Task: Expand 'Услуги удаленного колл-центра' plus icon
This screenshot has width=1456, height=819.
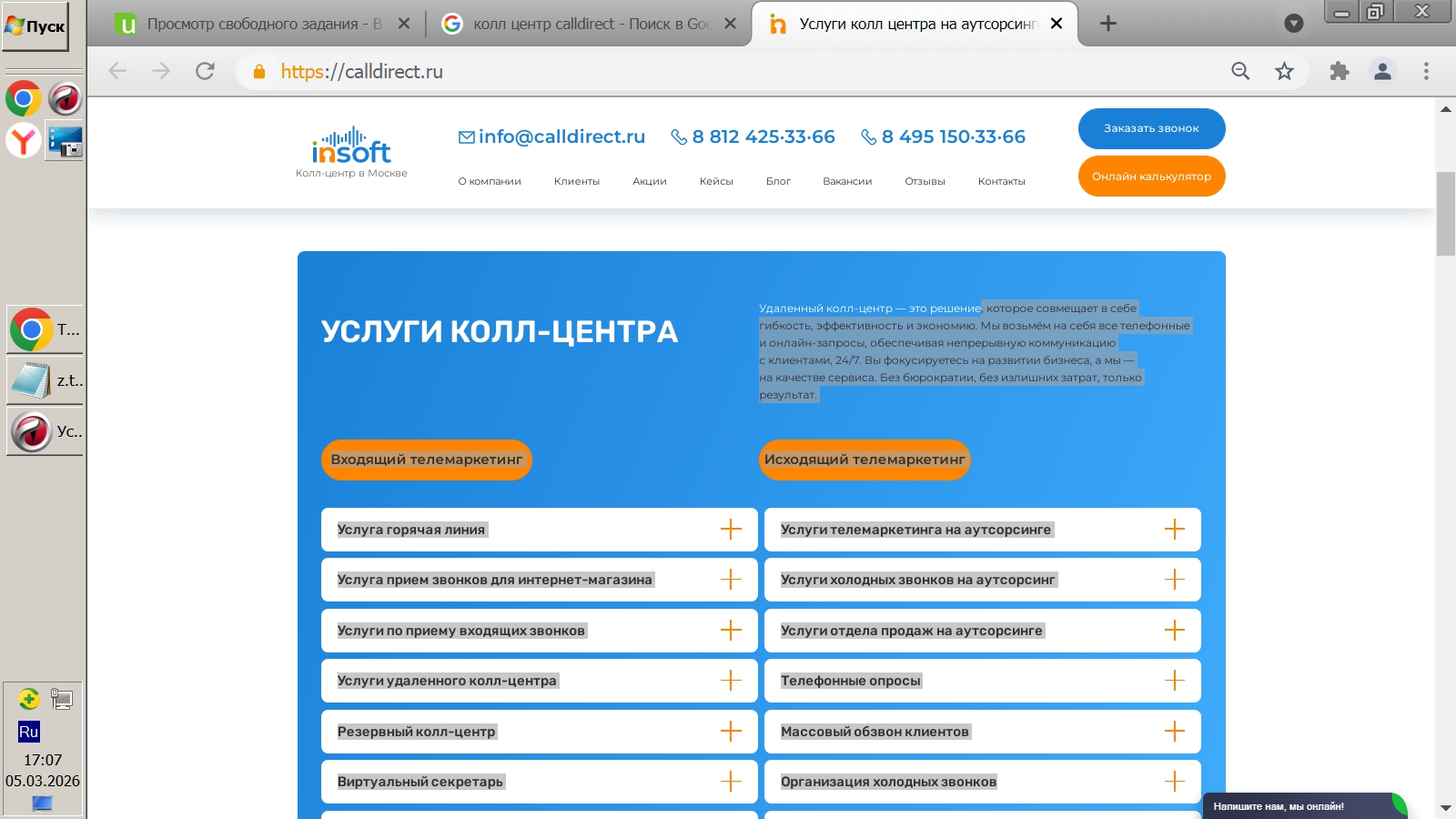Action: click(731, 681)
